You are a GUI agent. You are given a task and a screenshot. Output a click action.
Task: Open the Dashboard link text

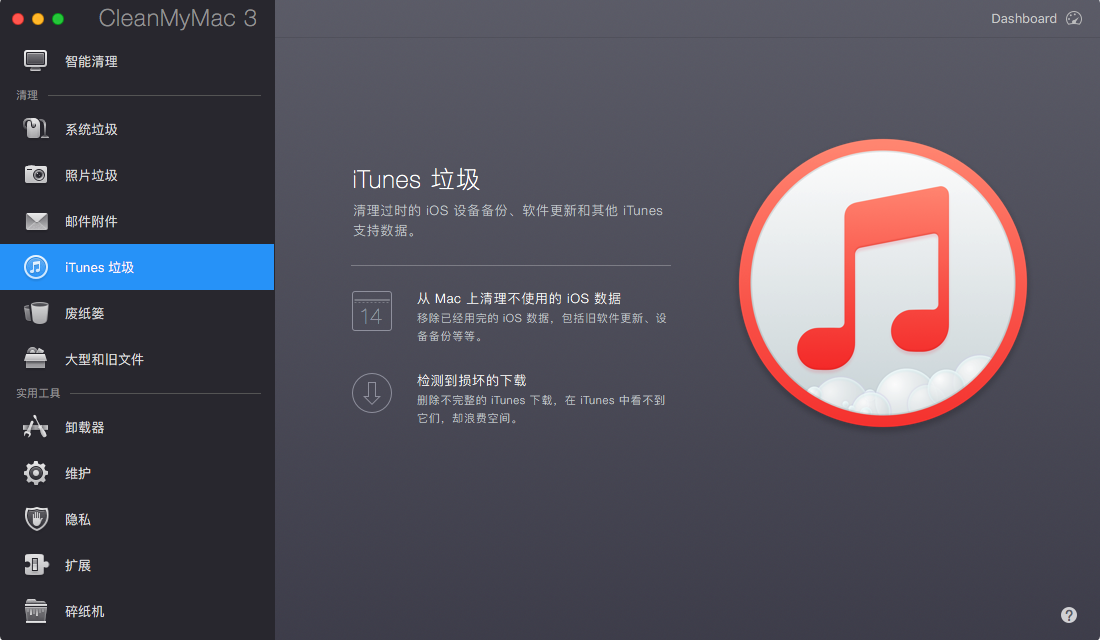[1024, 18]
